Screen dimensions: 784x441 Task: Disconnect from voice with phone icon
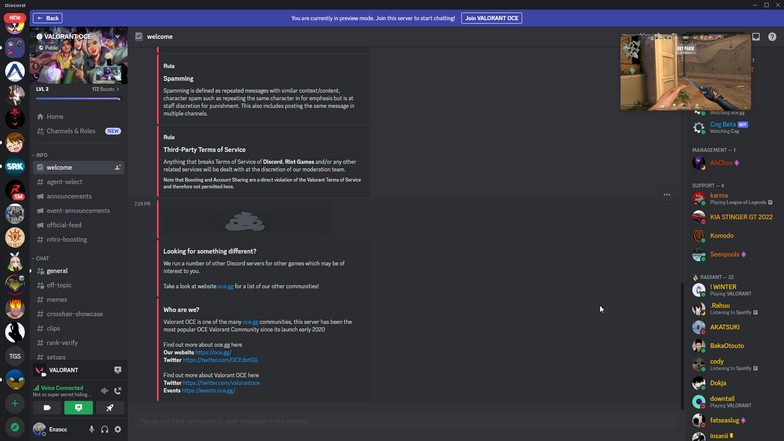pyautogui.click(x=118, y=390)
